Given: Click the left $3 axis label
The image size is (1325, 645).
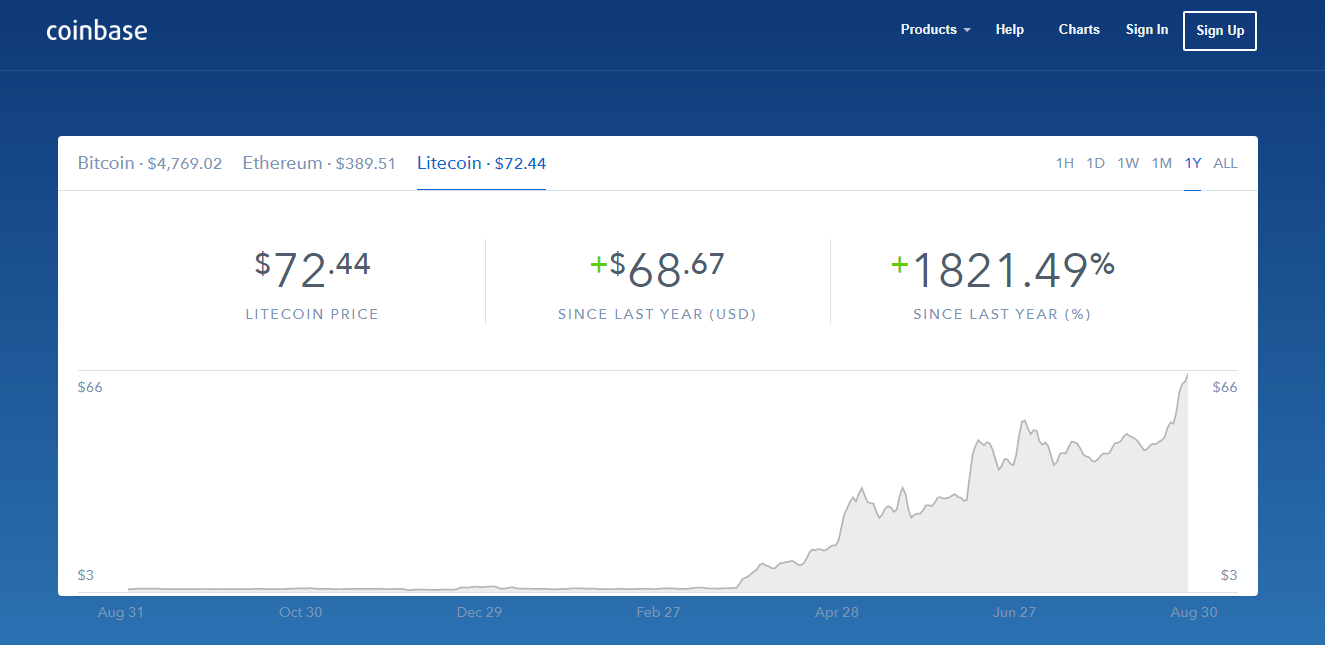Looking at the screenshot, I should click(x=86, y=575).
